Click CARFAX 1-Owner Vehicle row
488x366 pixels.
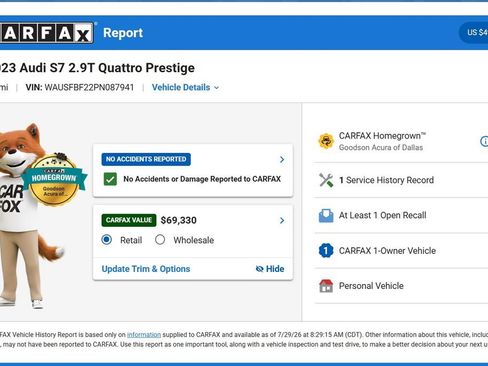pyautogui.click(x=401, y=251)
